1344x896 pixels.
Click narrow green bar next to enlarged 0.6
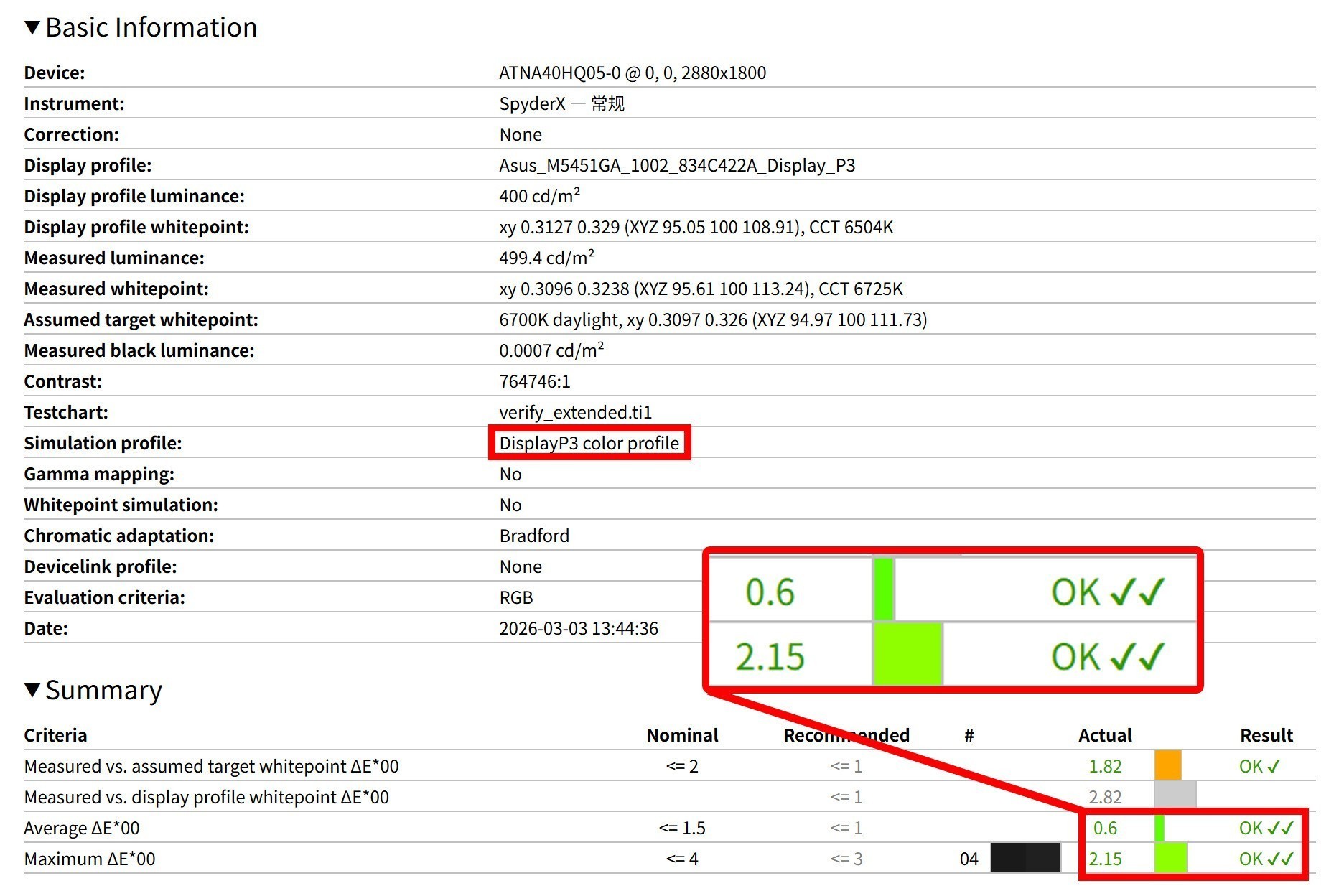pos(884,590)
